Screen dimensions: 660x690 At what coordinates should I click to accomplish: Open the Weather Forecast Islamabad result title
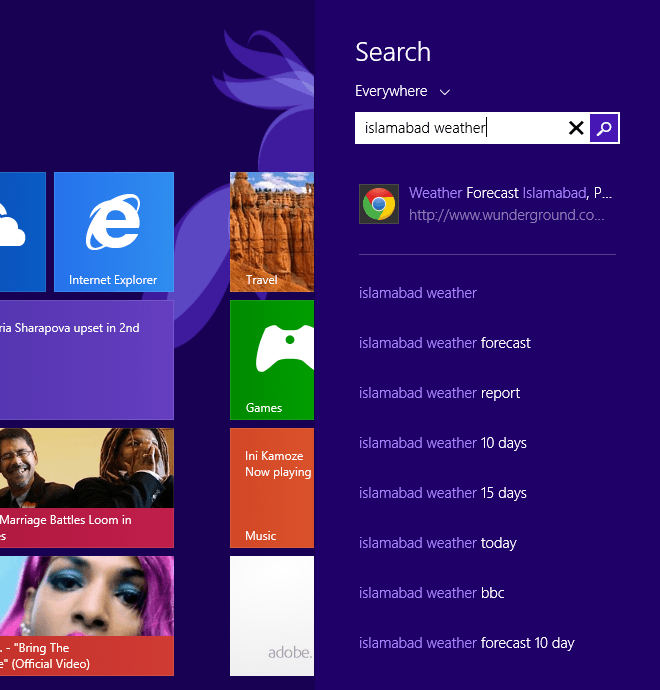pyautogui.click(x=510, y=193)
